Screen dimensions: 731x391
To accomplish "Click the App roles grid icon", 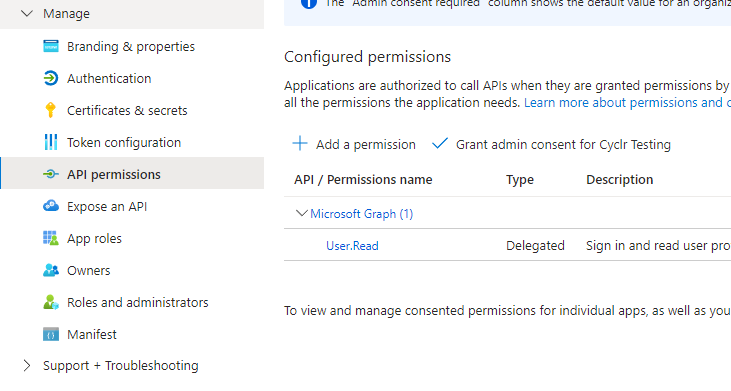I will tap(51, 238).
